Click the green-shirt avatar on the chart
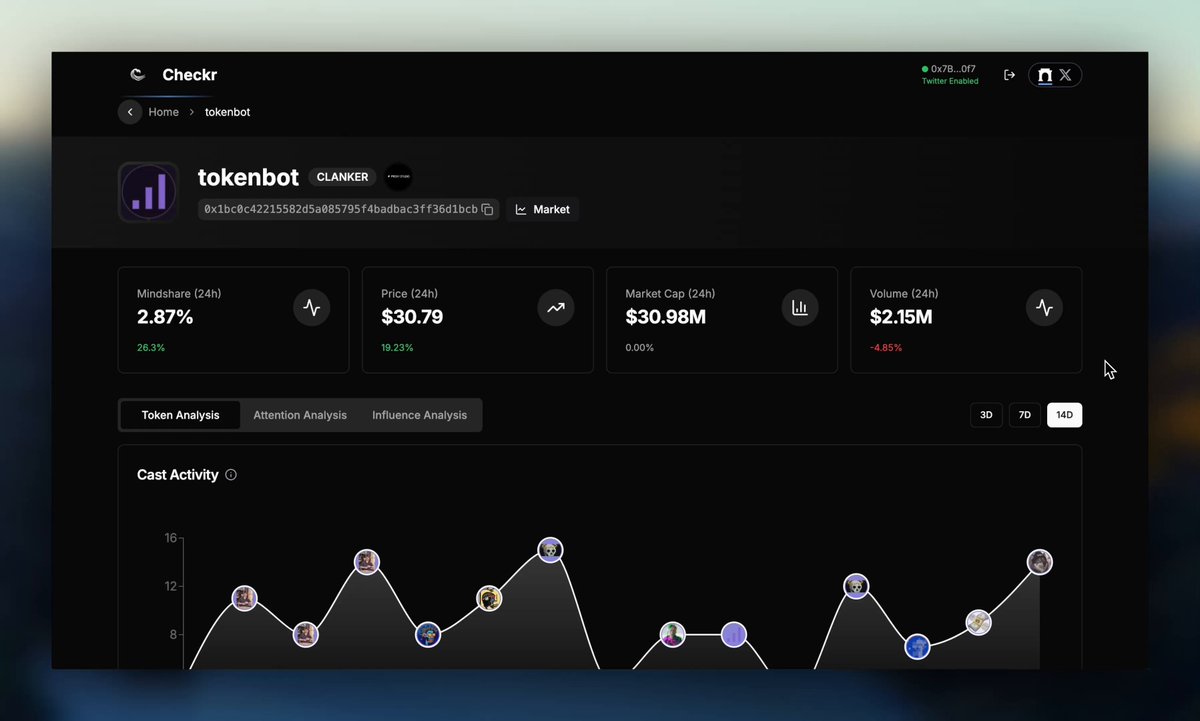This screenshot has height=721, width=1200. pyautogui.click(x=673, y=634)
